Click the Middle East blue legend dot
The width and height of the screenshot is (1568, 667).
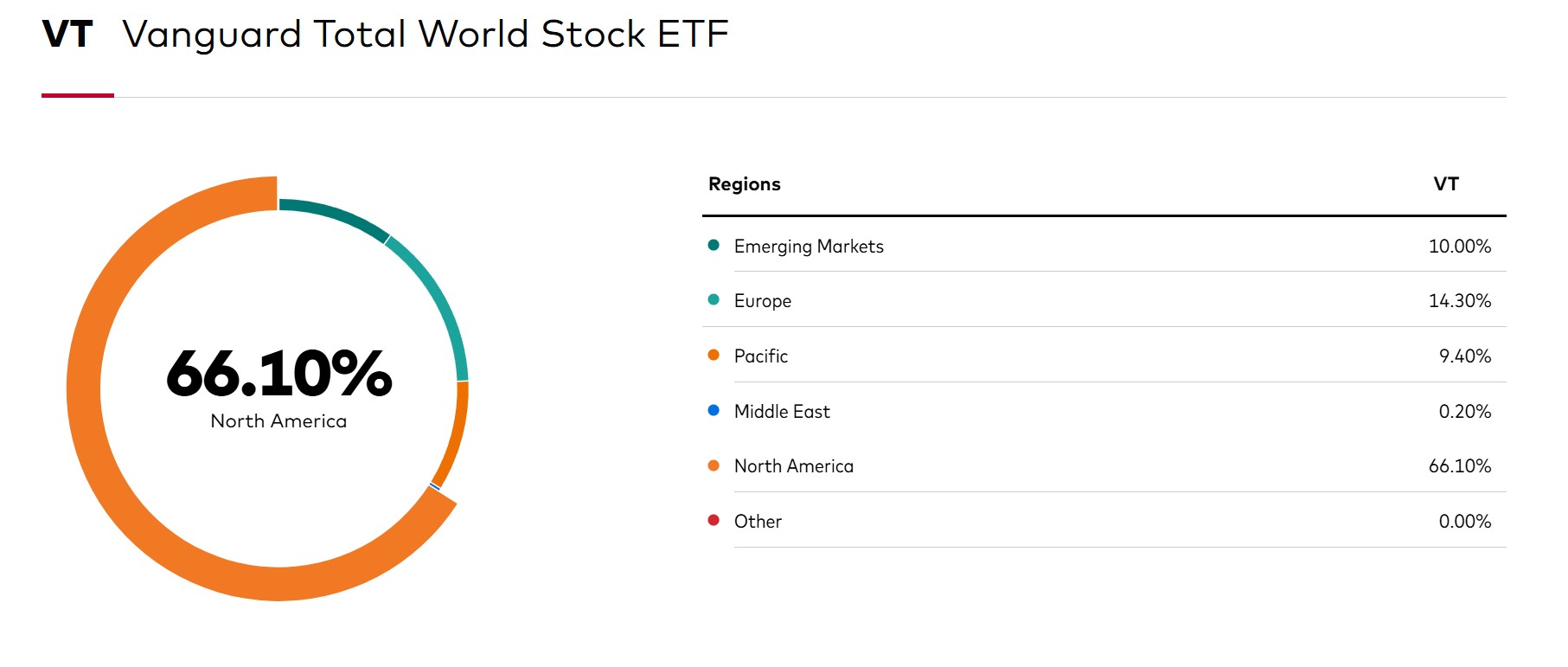click(714, 410)
